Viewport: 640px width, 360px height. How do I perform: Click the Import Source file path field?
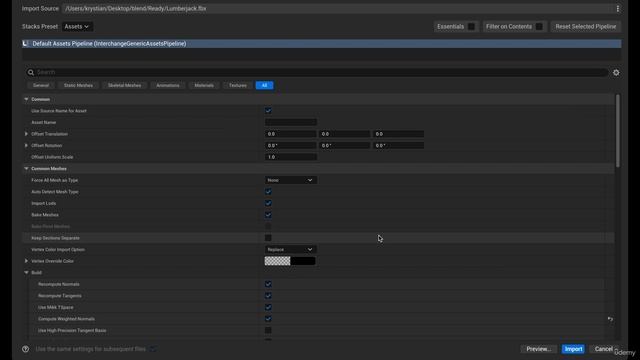pyautogui.click(x=338, y=9)
